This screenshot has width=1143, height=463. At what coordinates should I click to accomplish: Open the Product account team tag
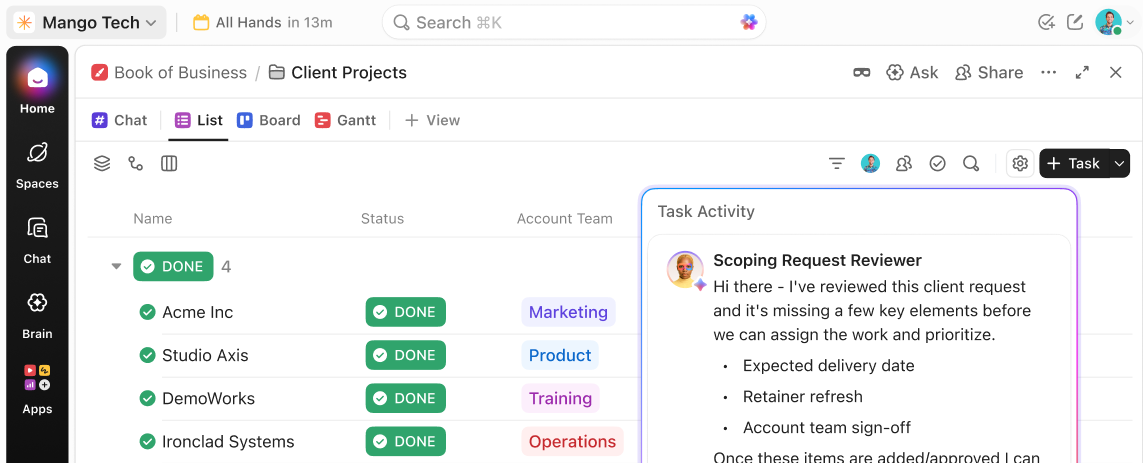coord(560,355)
